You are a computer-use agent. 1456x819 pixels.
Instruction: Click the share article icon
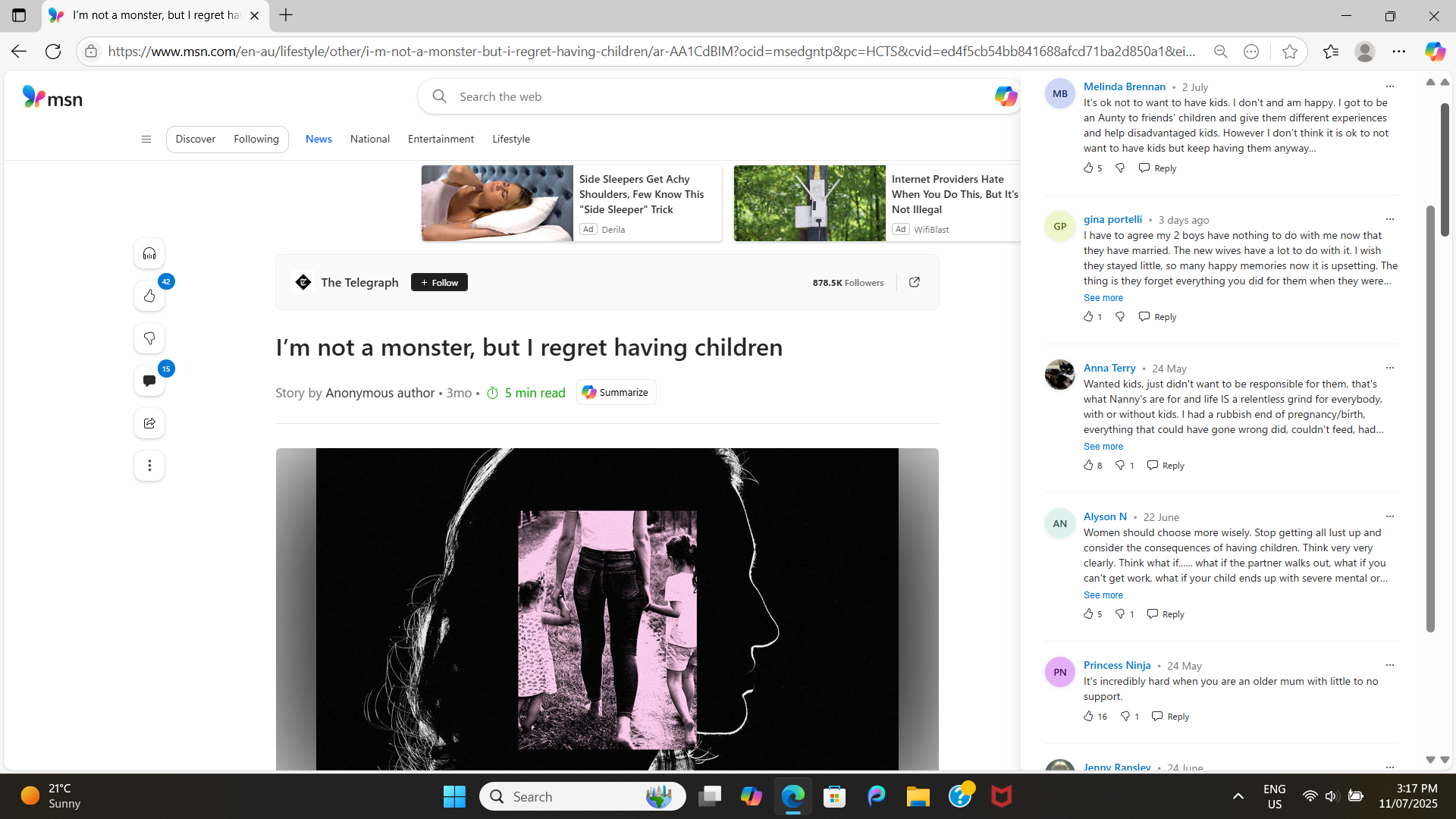click(149, 423)
